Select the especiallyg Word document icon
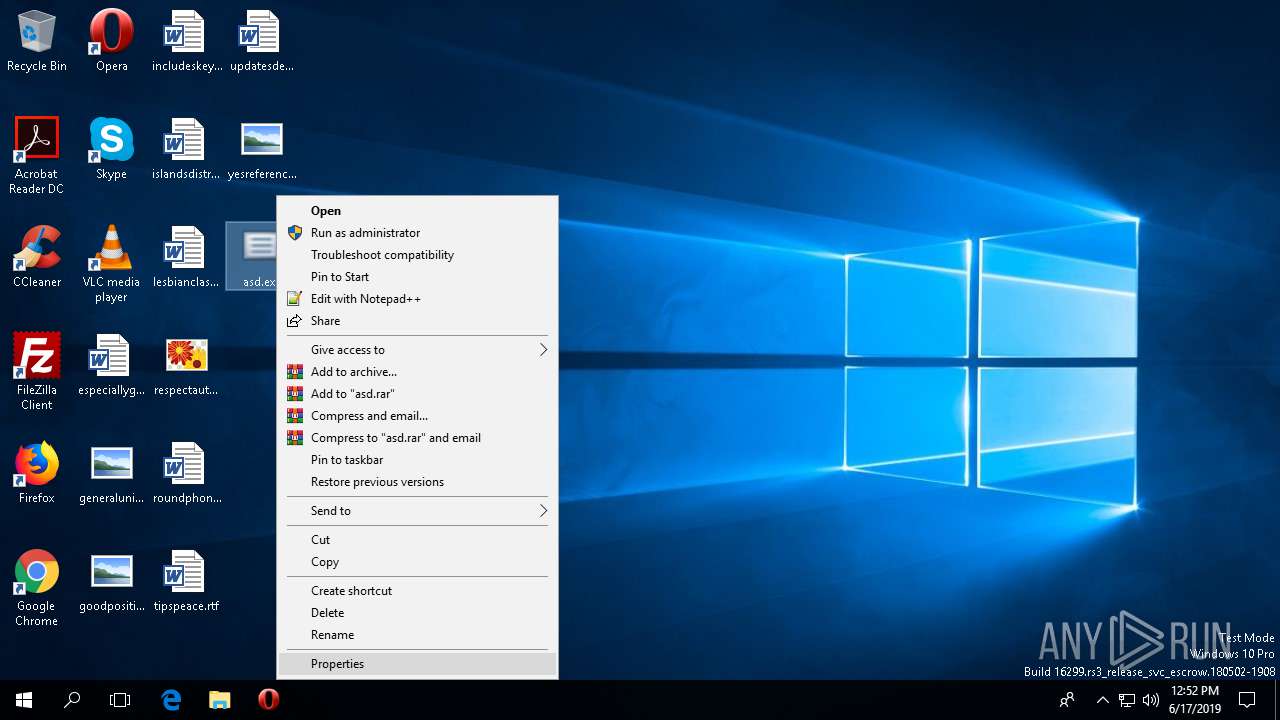This screenshot has width=1280, height=720. 111,366
